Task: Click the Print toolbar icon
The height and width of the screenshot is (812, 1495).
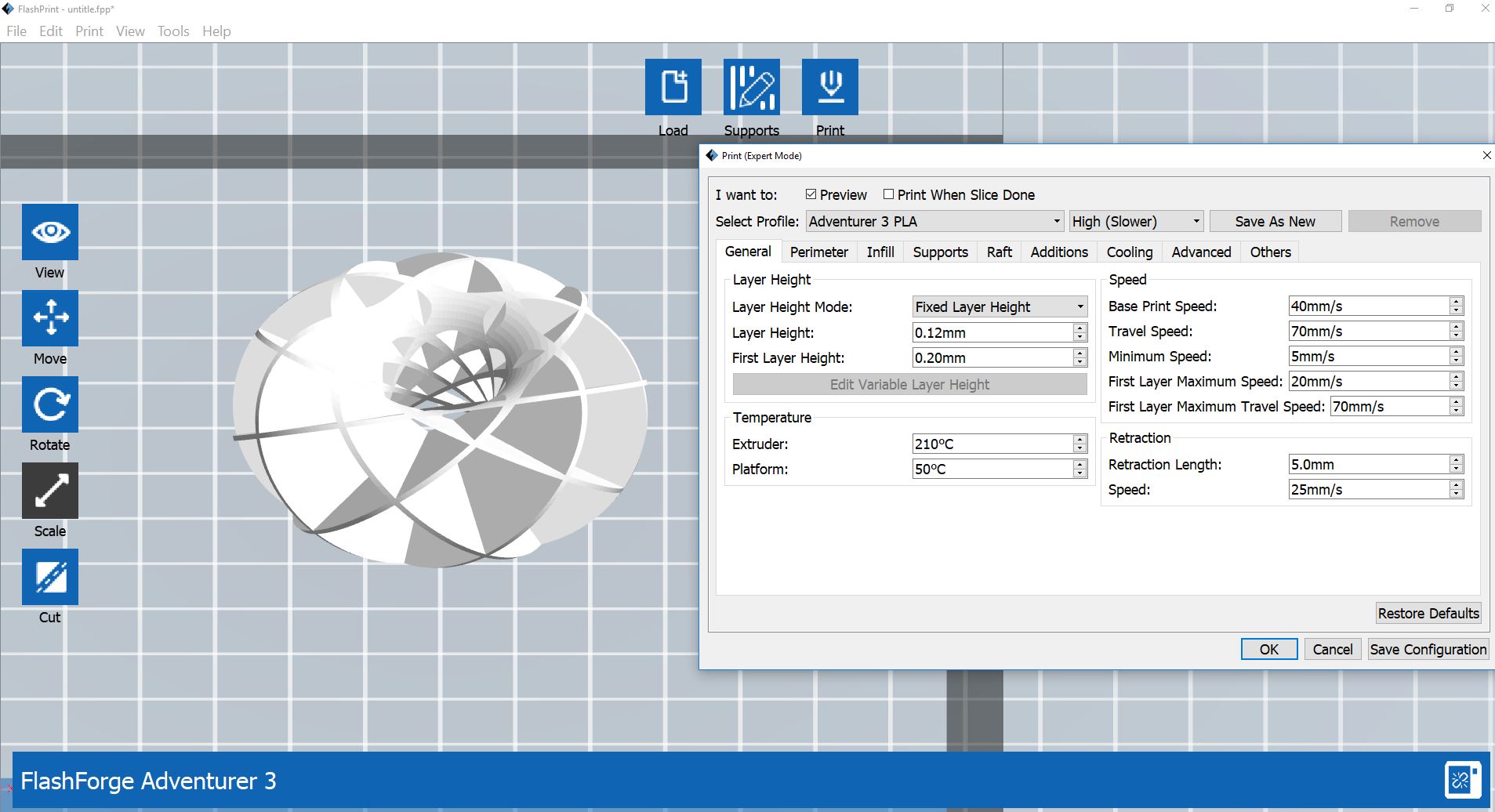Action: click(x=829, y=86)
